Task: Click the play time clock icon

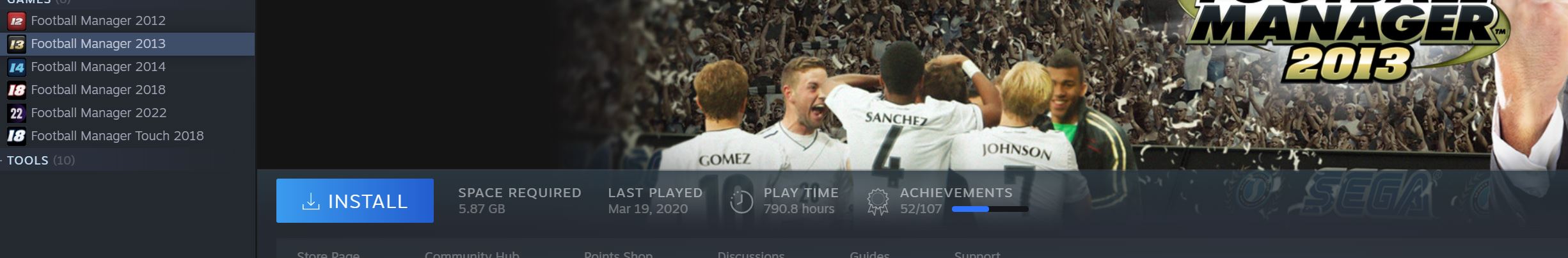Action: pos(741,202)
